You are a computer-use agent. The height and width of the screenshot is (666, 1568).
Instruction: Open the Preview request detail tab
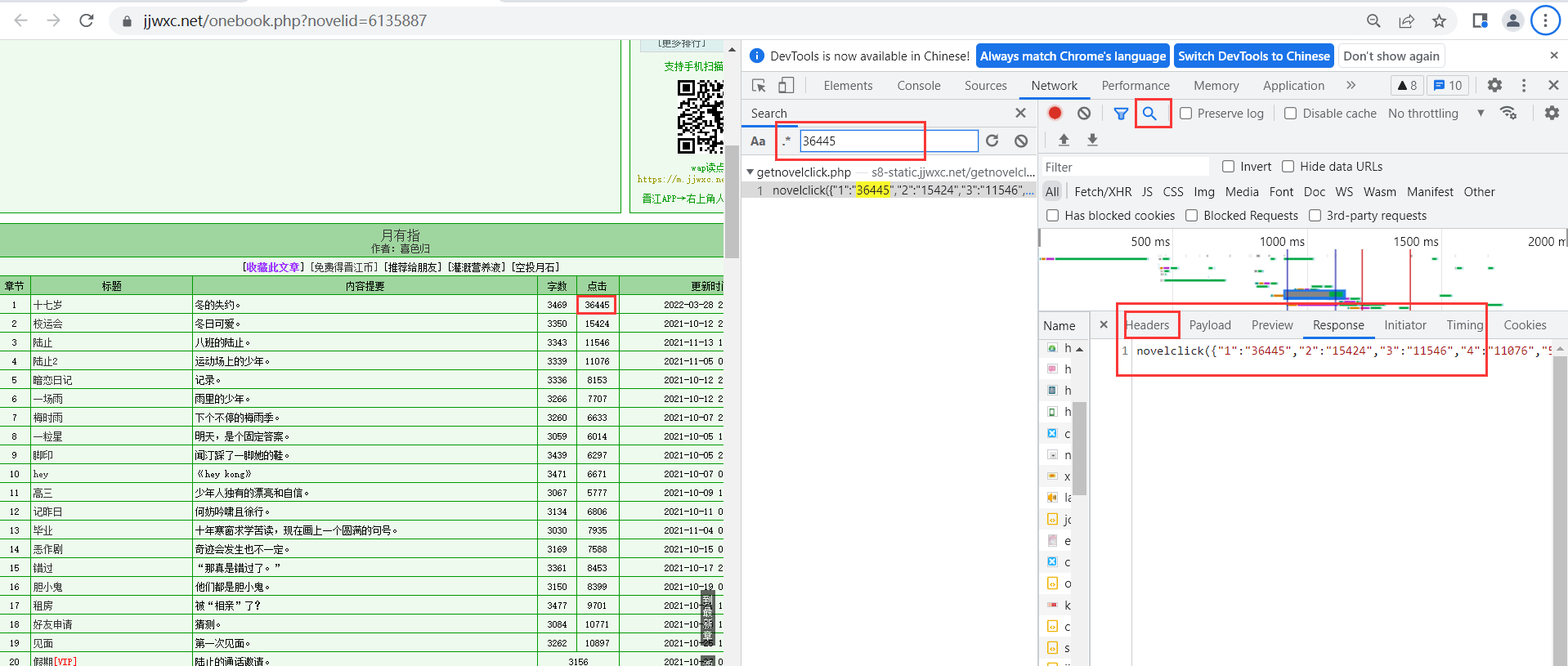pos(1272,325)
